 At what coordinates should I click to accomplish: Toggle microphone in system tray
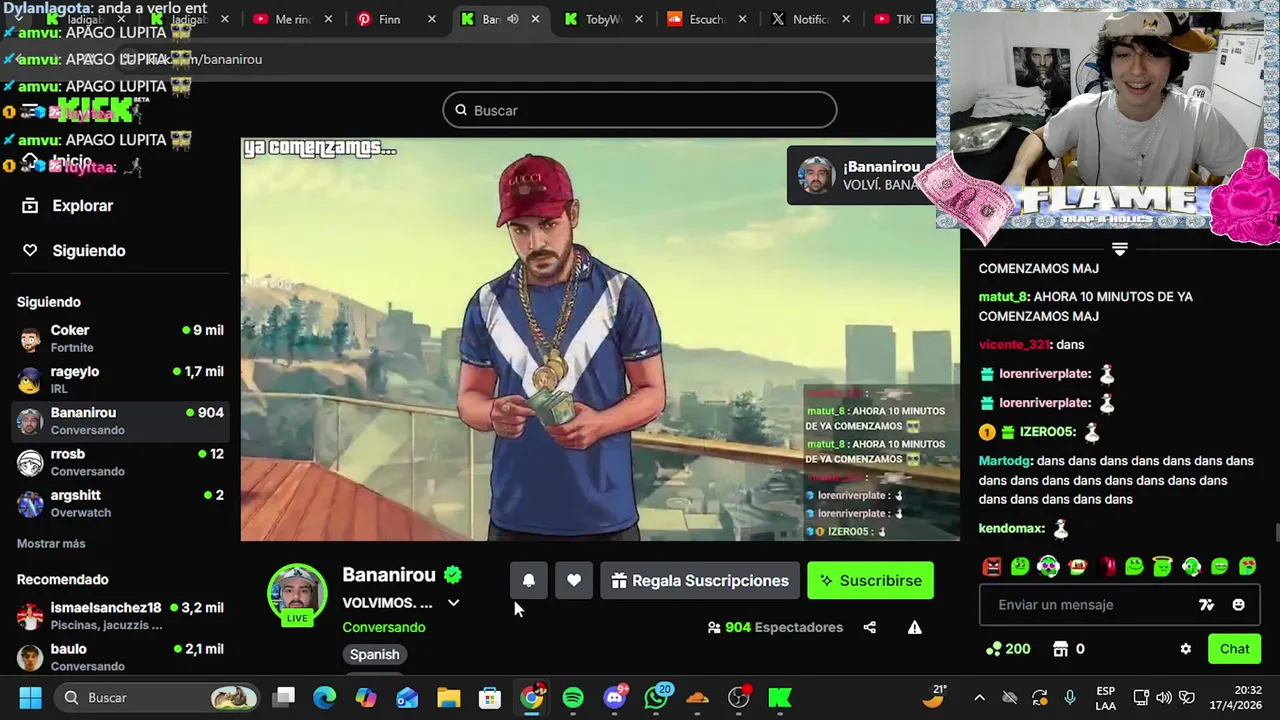[1070, 698]
